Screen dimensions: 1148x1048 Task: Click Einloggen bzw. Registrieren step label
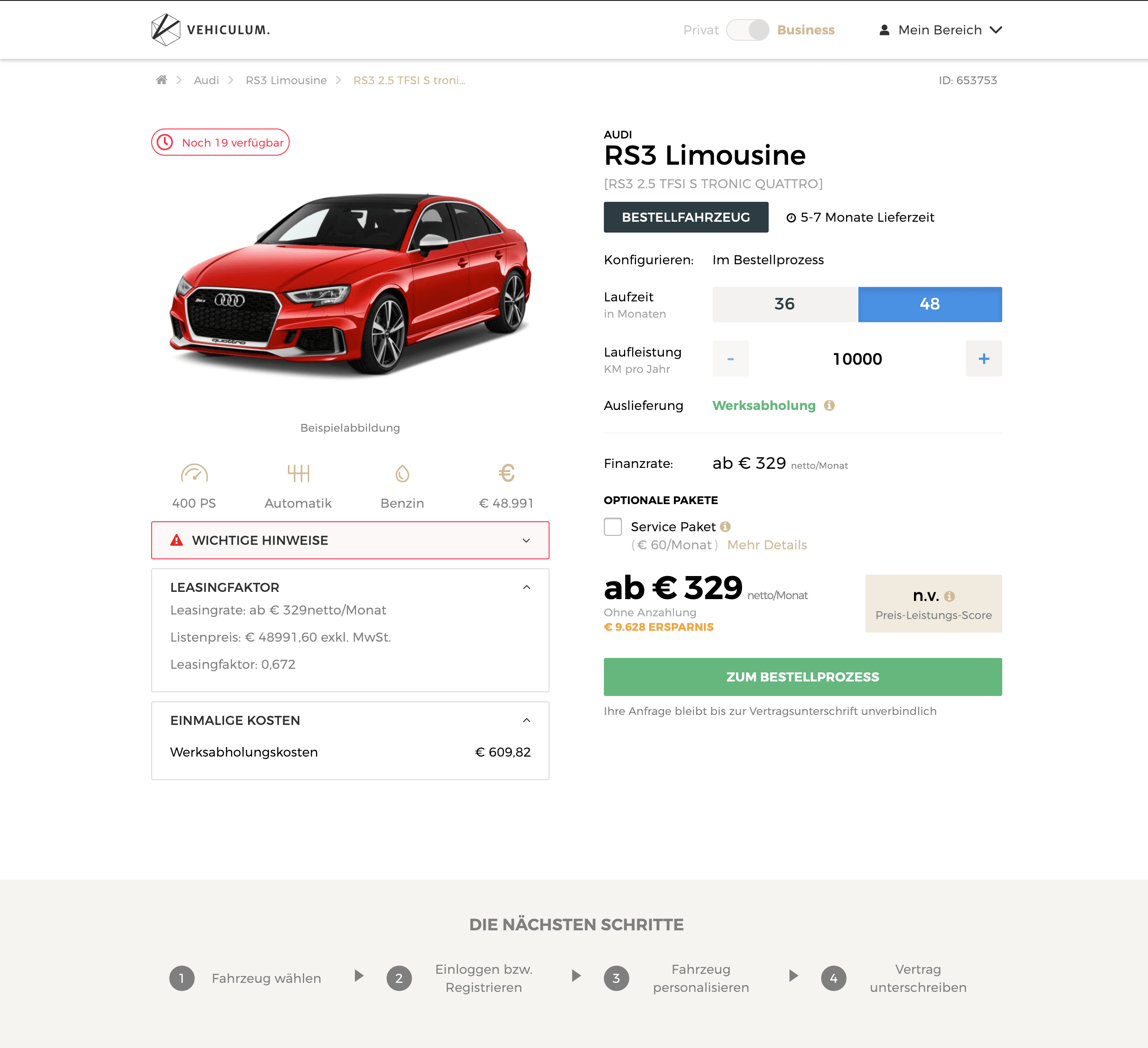click(484, 978)
